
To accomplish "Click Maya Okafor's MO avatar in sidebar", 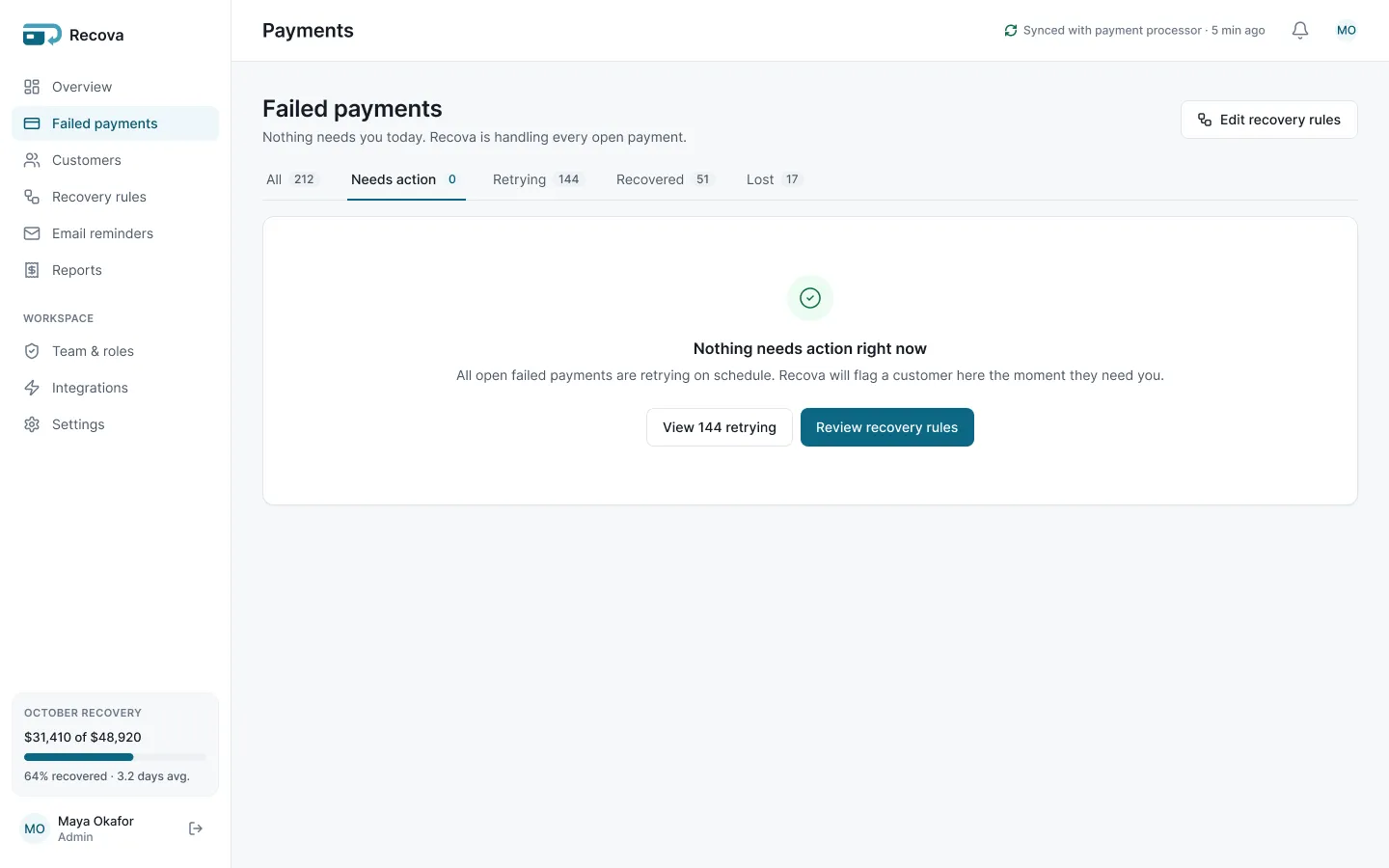I will [x=35, y=828].
